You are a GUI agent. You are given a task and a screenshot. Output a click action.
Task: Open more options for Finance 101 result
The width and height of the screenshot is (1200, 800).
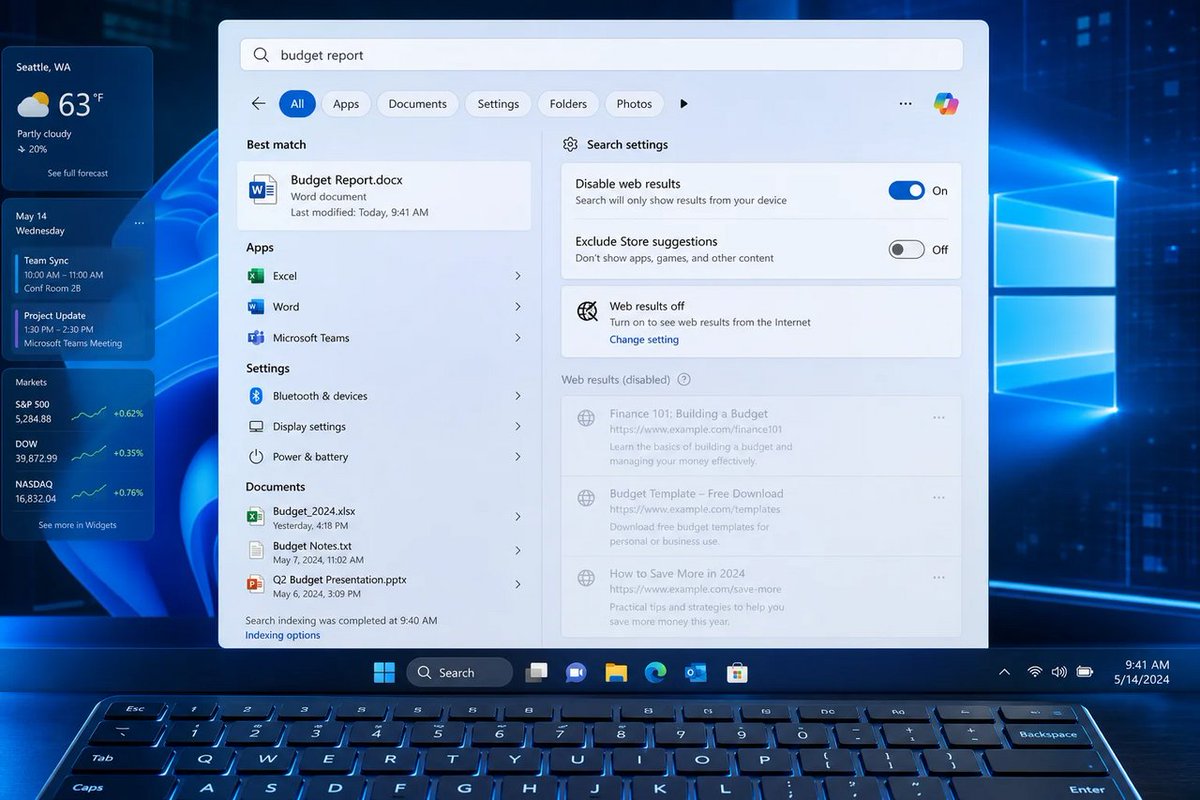pyautogui.click(x=939, y=418)
